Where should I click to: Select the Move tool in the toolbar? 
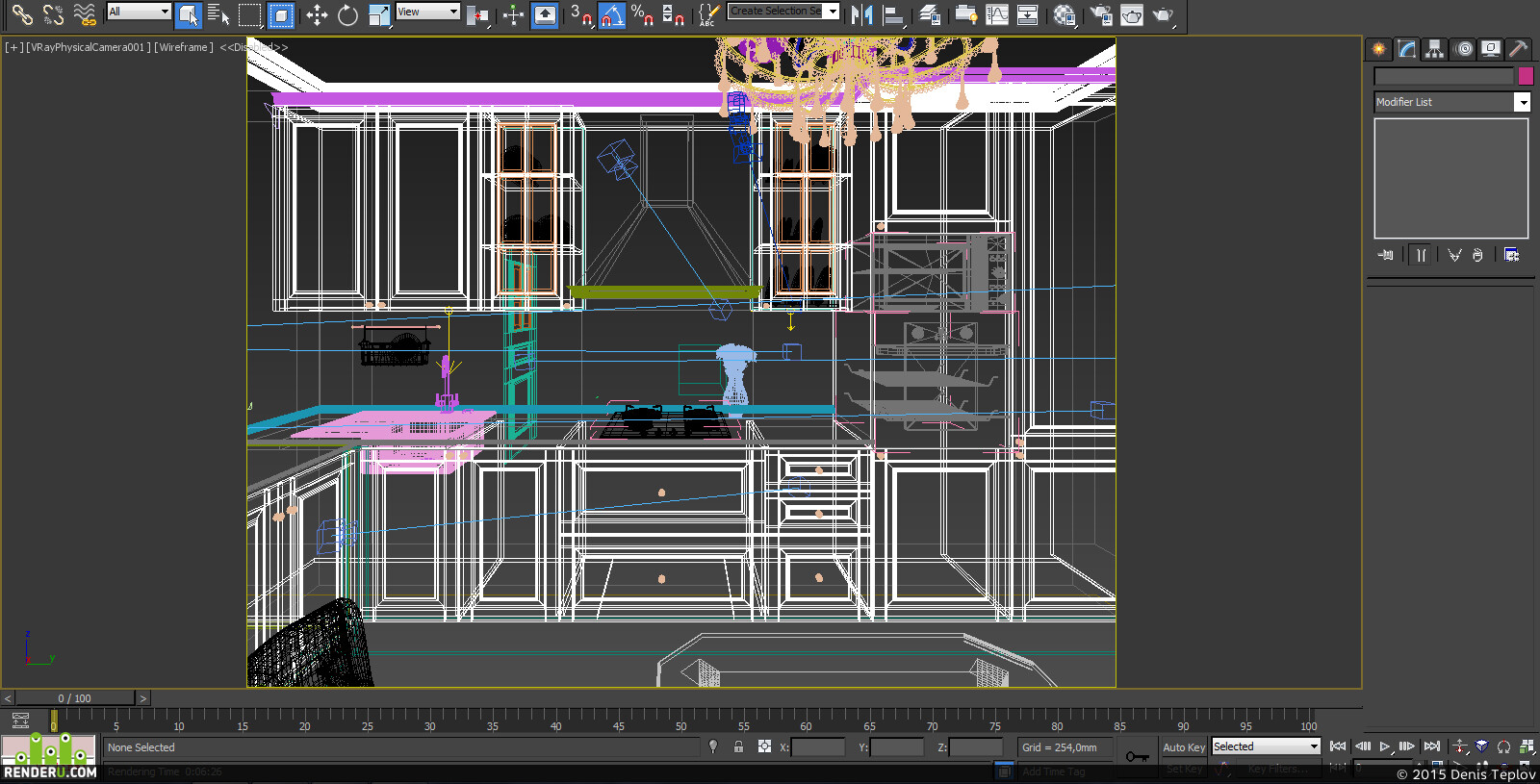pos(317,14)
